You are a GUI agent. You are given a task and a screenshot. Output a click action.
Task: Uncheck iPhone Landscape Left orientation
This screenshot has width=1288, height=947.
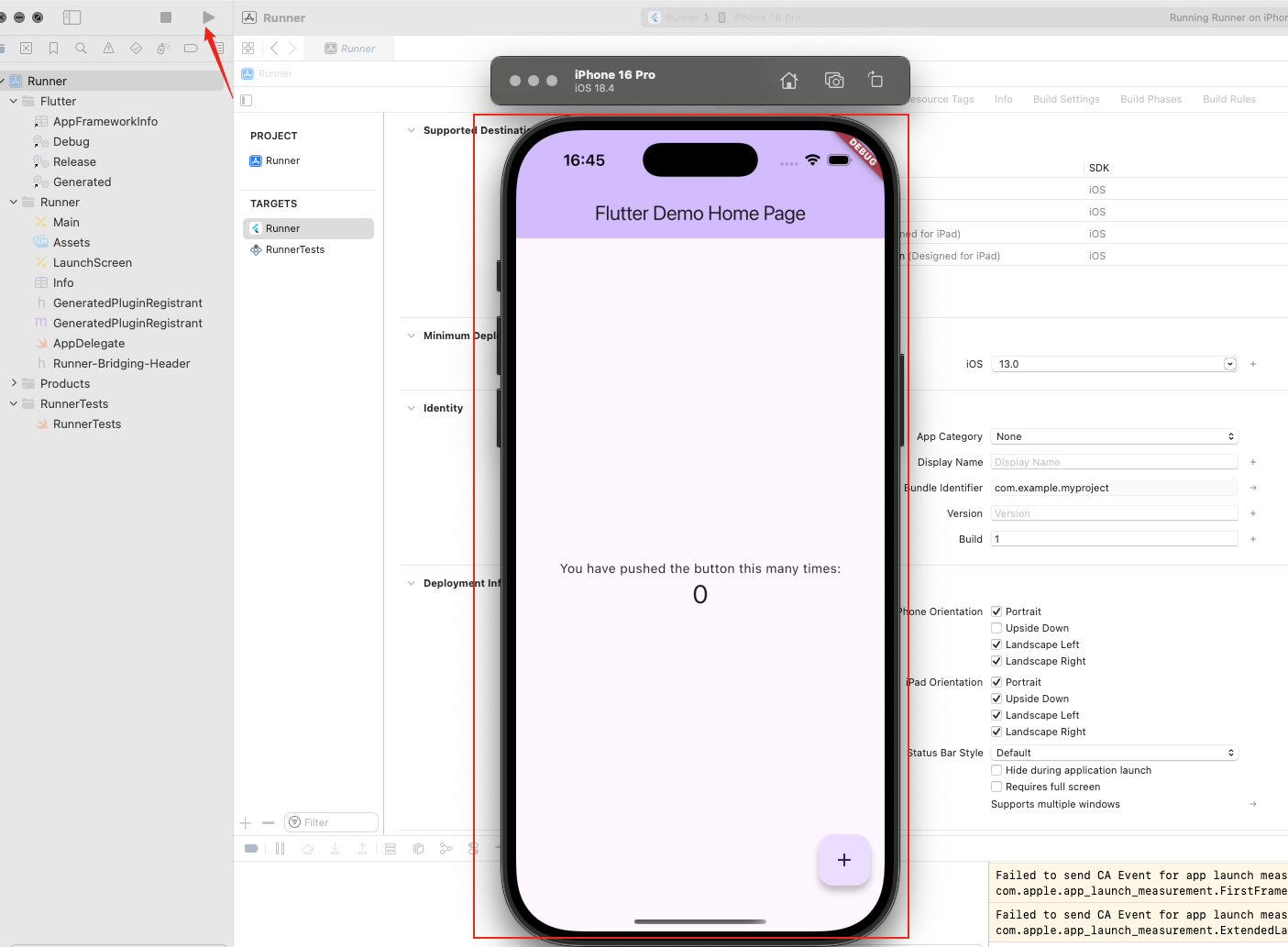(x=996, y=644)
